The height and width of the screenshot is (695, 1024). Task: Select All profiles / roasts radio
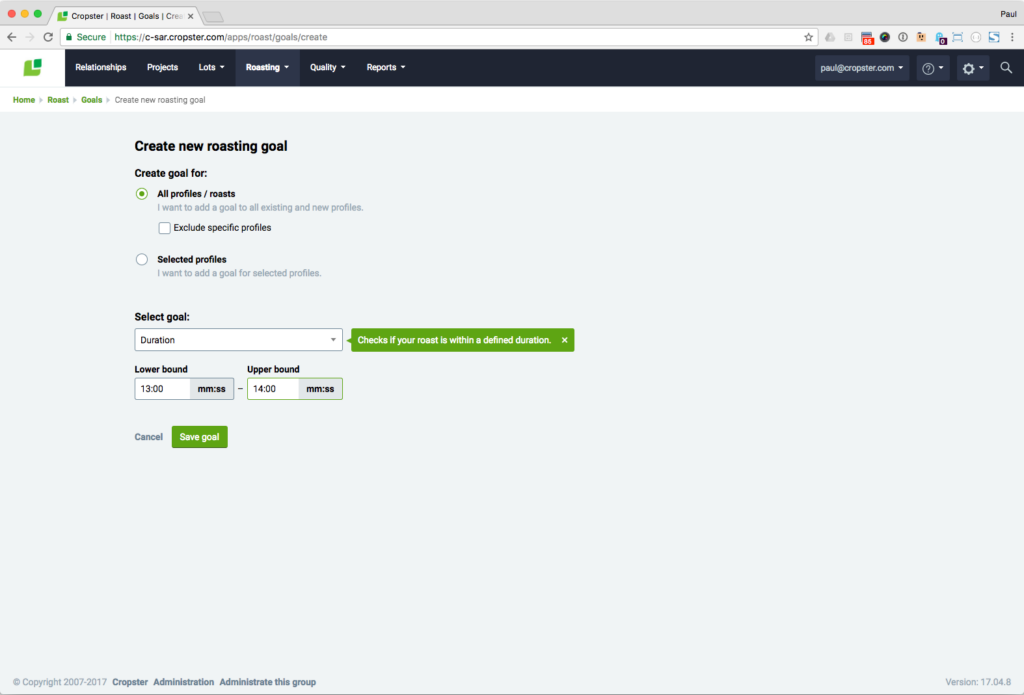click(142, 194)
